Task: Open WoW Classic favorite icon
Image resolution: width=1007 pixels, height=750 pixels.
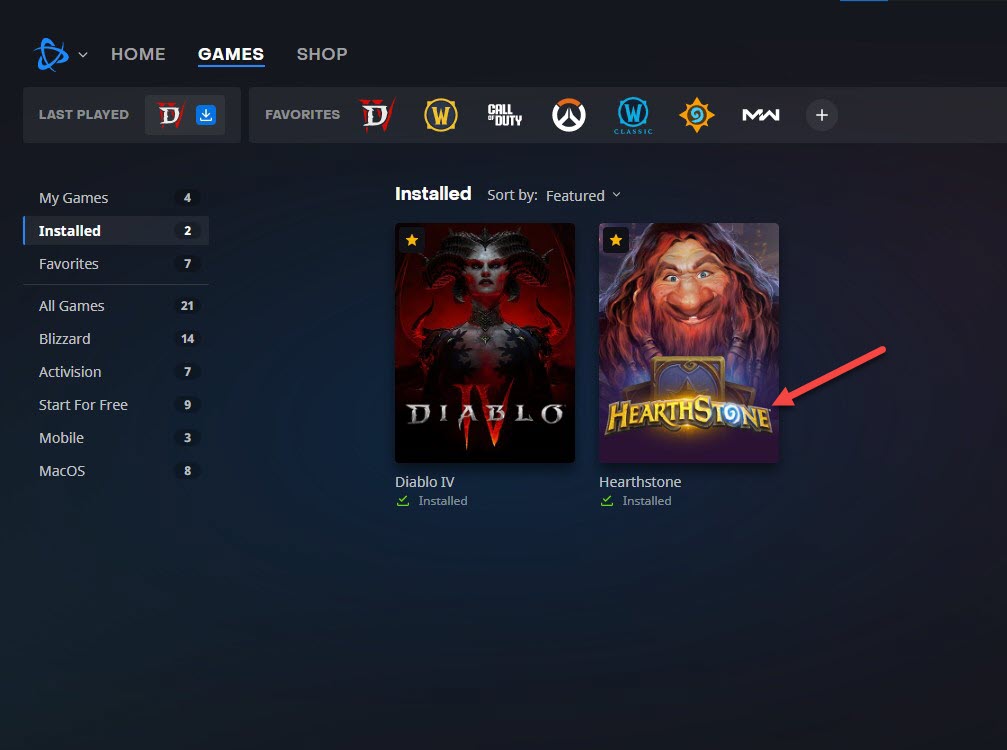Action: coord(633,116)
